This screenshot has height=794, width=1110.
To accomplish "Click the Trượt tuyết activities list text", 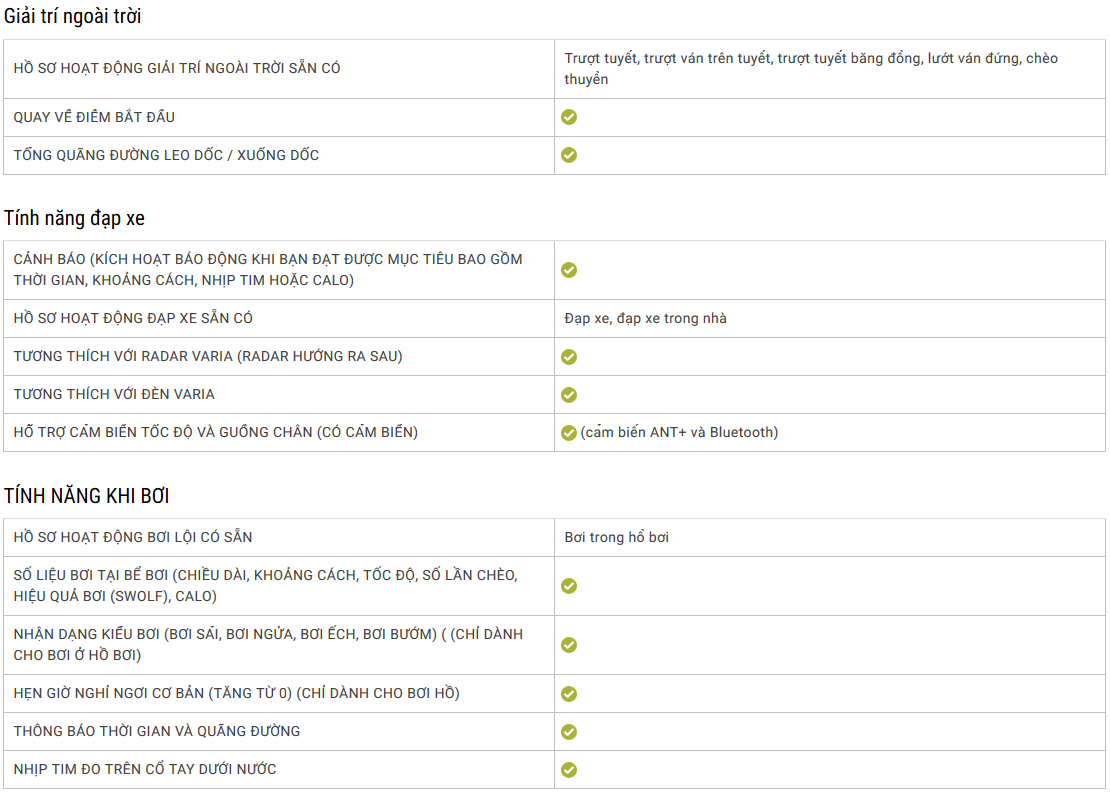I will point(811,69).
